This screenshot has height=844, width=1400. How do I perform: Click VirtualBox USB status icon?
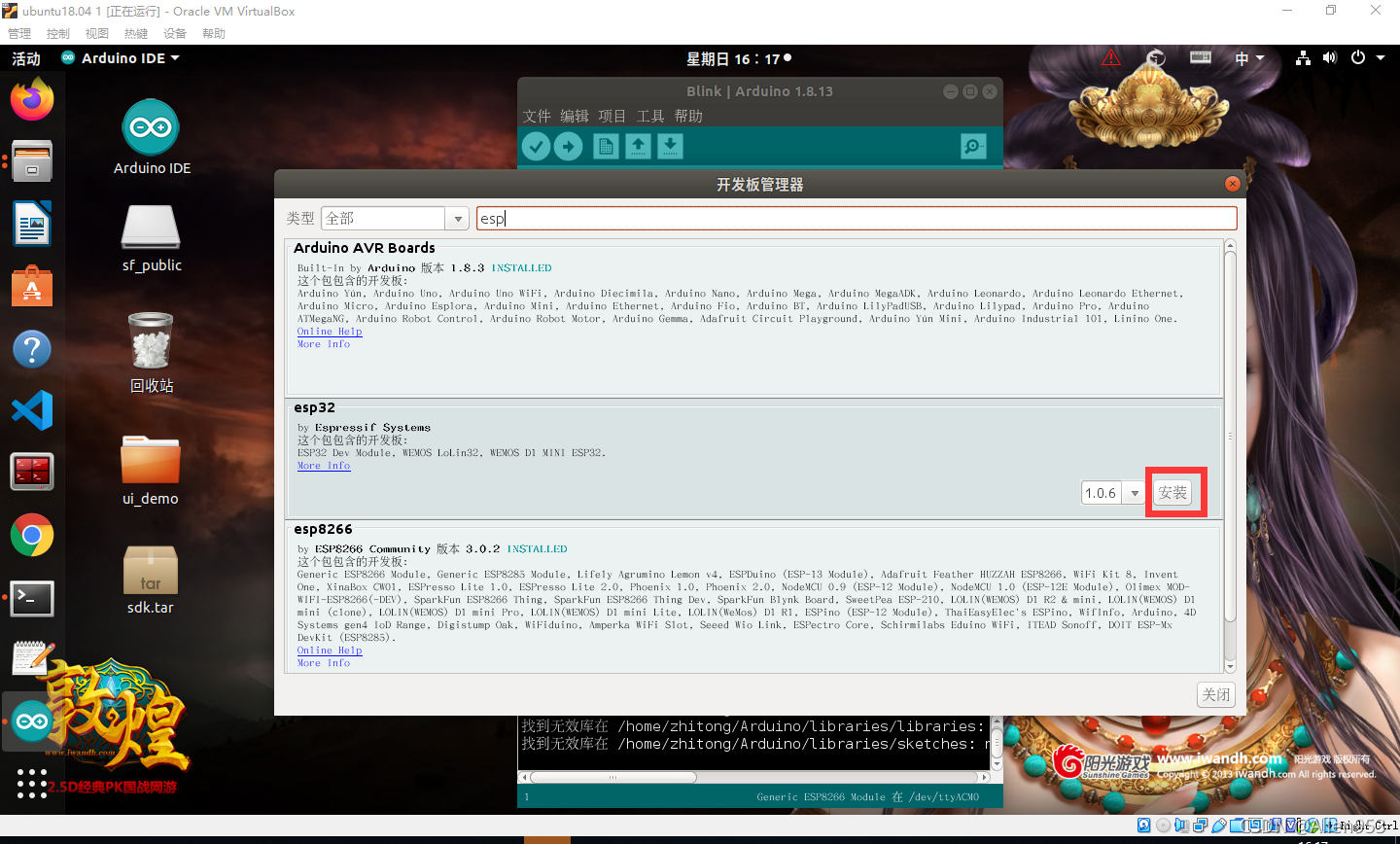[1219, 826]
